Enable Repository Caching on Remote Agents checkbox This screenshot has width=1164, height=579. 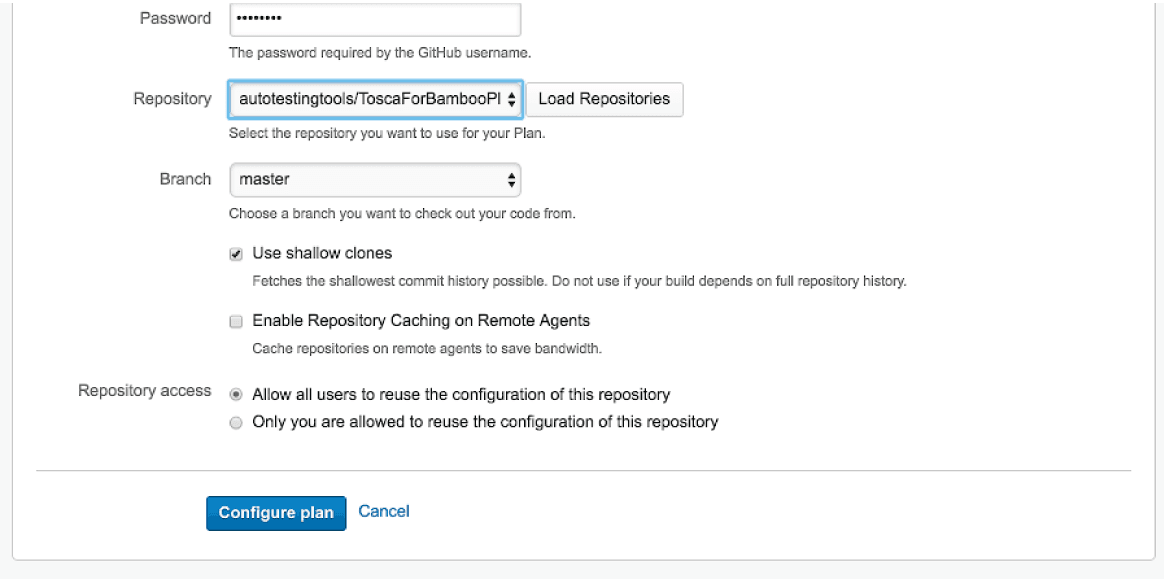(236, 322)
